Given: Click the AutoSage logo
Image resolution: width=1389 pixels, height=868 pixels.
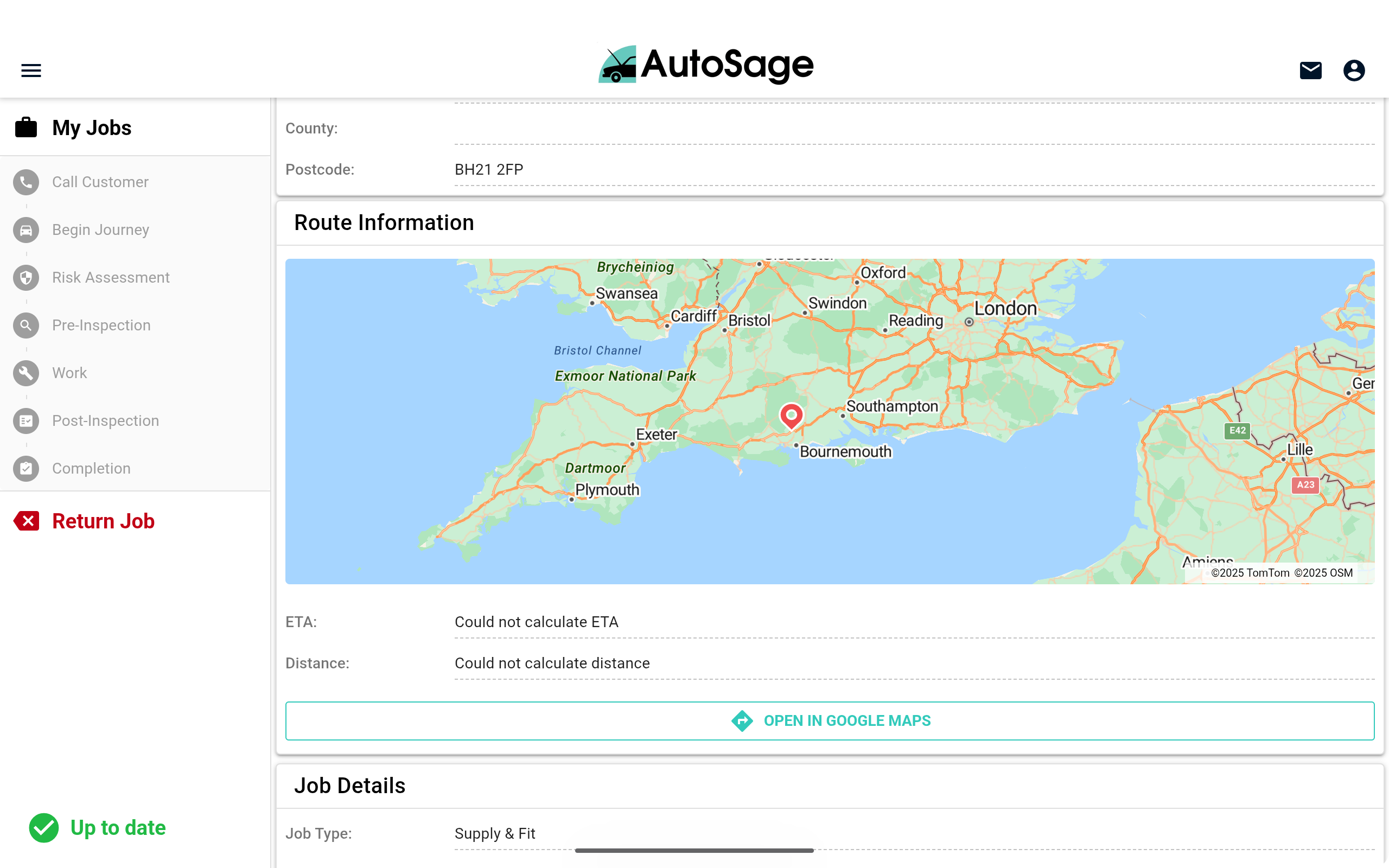Looking at the screenshot, I should pyautogui.click(x=705, y=65).
